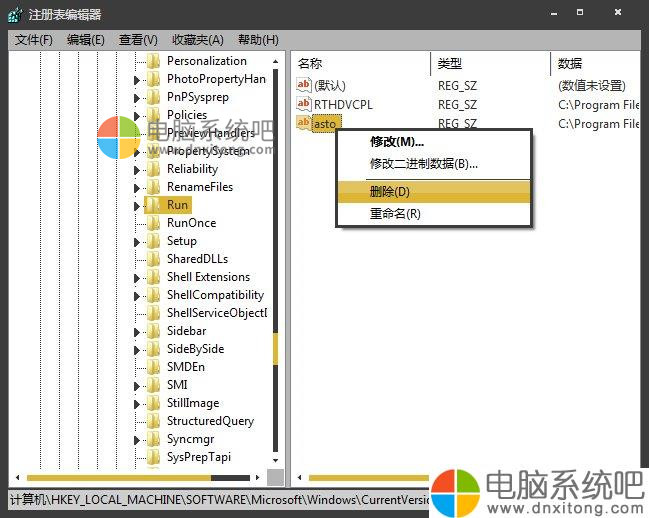Open the 查看(V) menu

pyautogui.click(x=138, y=40)
